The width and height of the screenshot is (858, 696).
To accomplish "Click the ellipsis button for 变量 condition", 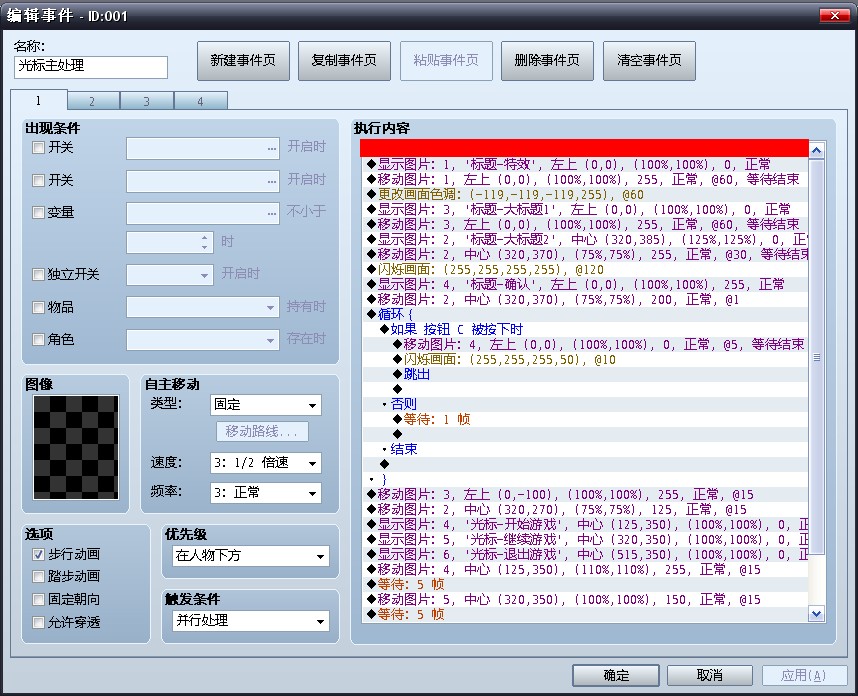I will [272, 213].
